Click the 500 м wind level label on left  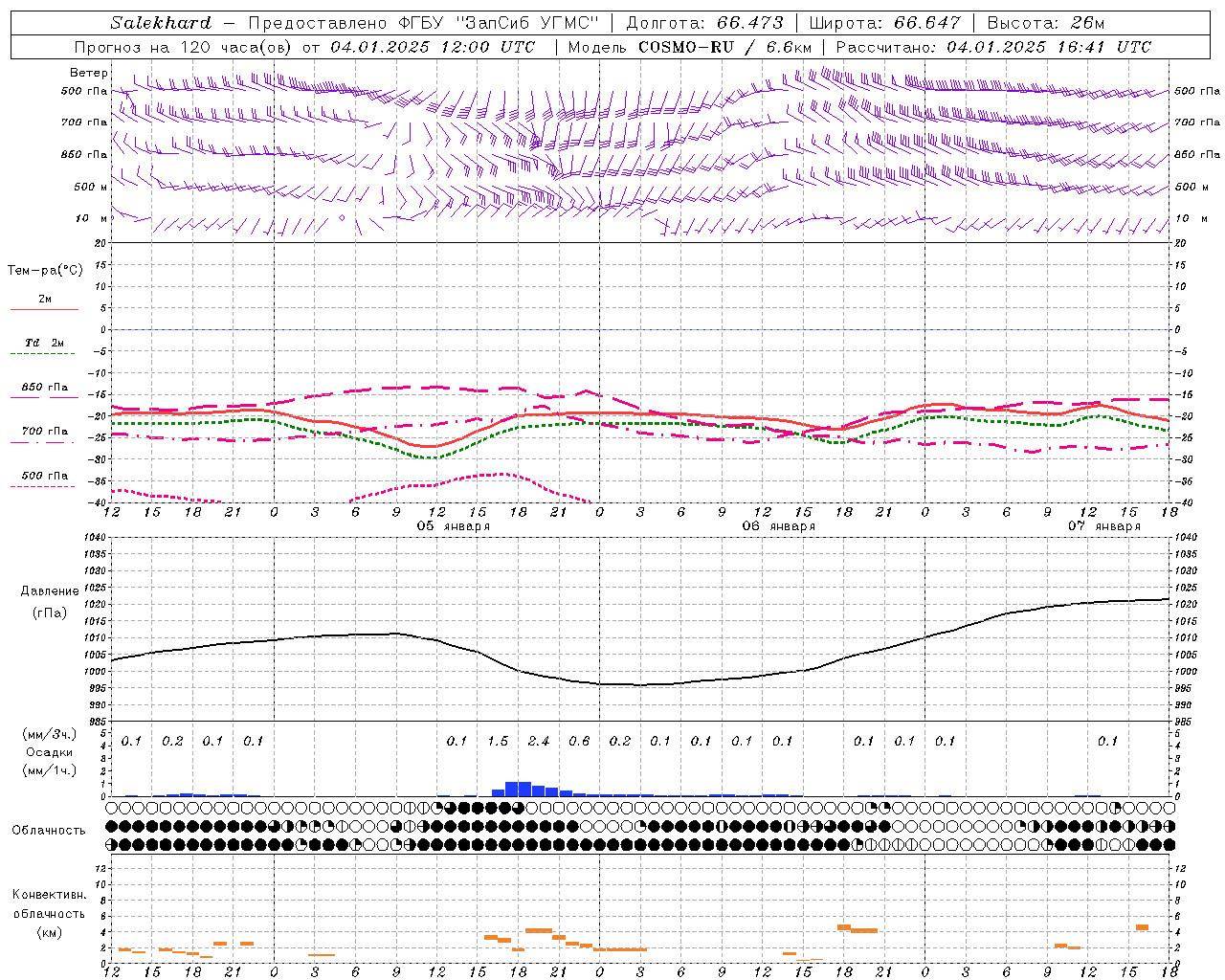click(92, 187)
